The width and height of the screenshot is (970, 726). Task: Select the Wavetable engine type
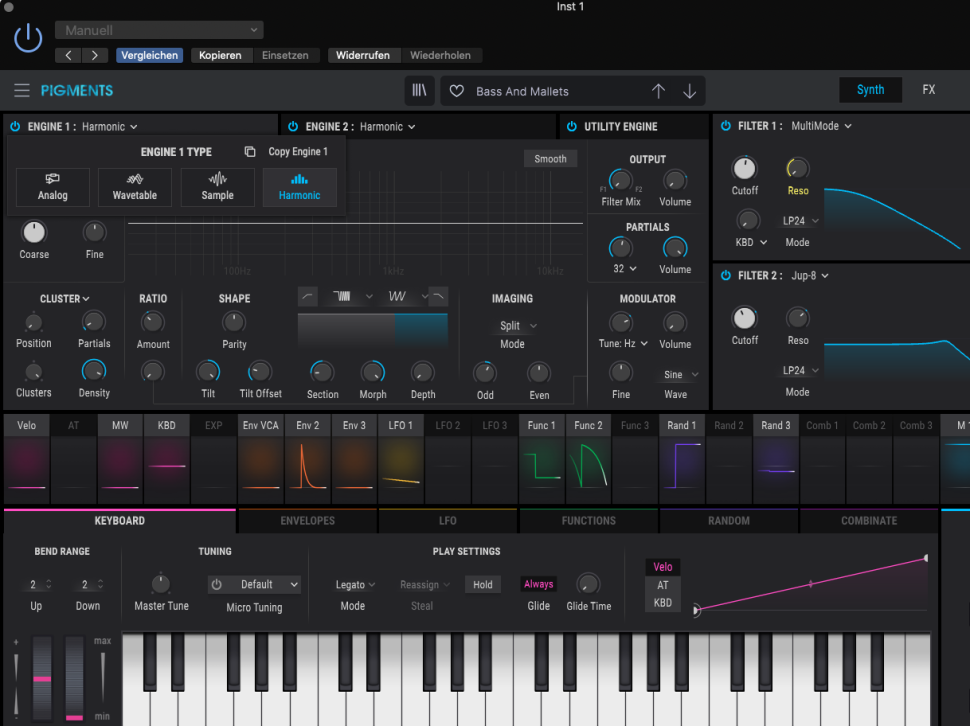pos(135,187)
